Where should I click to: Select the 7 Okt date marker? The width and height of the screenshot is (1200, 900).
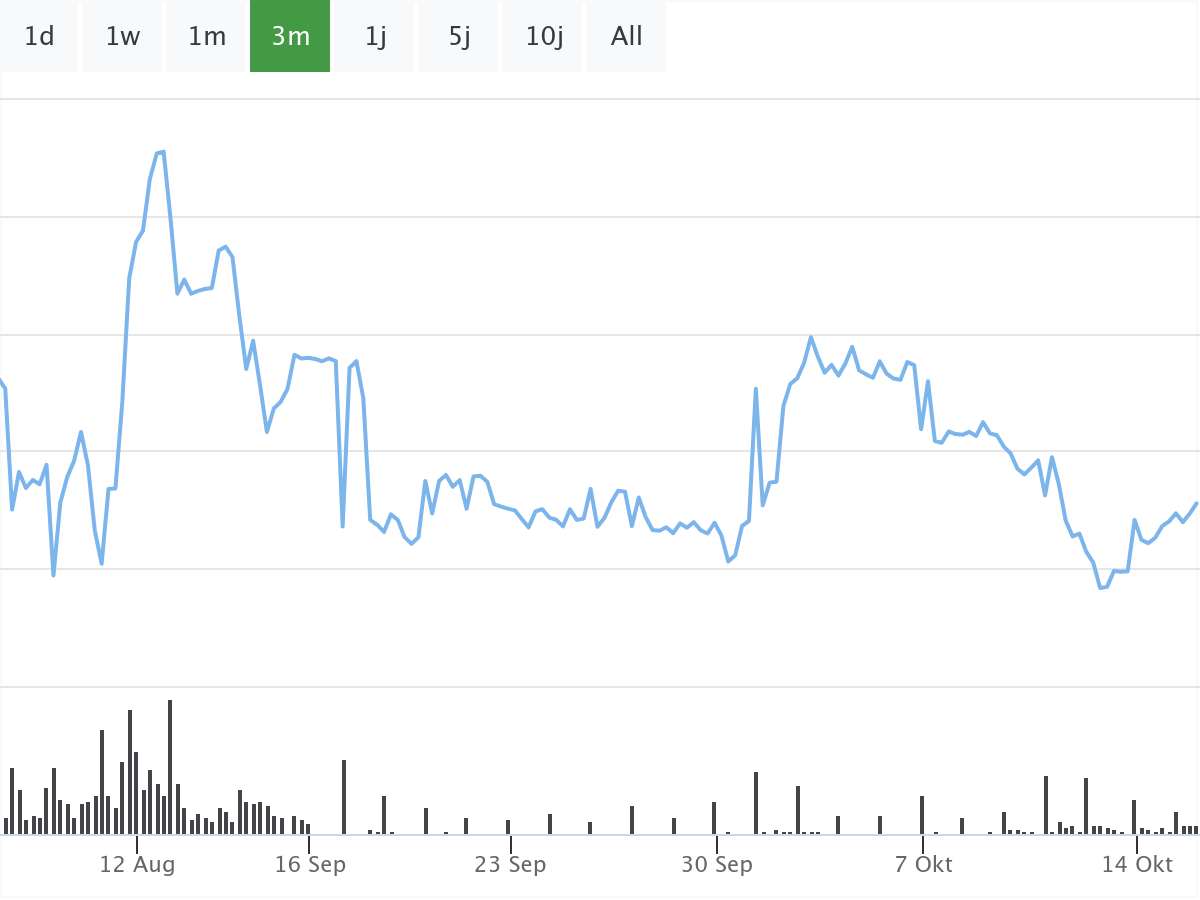point(923,864)
